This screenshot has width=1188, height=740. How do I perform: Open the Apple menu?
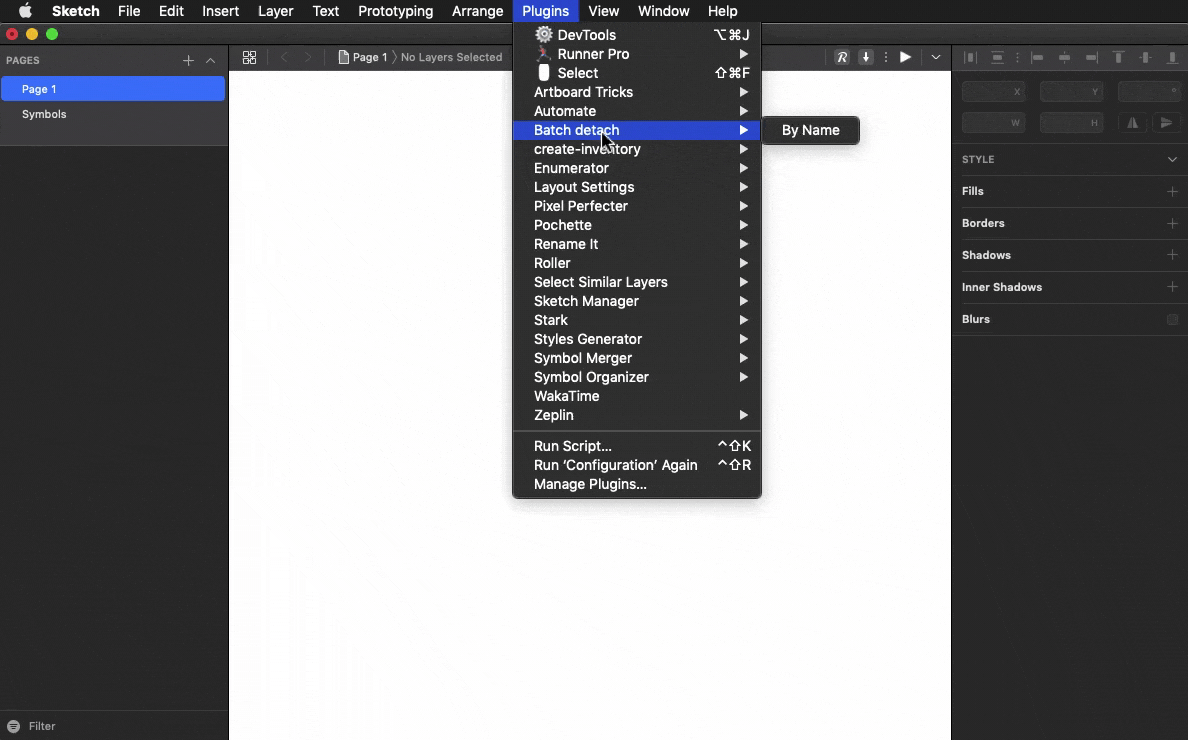pos(25,11)
